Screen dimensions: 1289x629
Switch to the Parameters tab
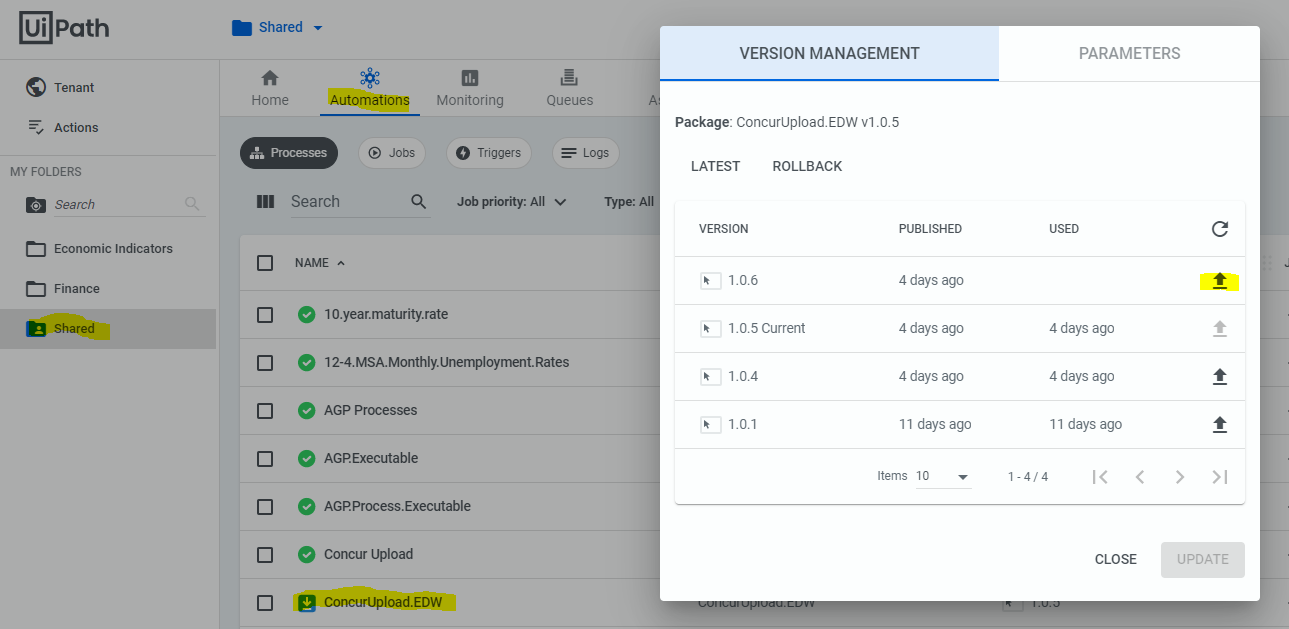[x=1129, y=54]
